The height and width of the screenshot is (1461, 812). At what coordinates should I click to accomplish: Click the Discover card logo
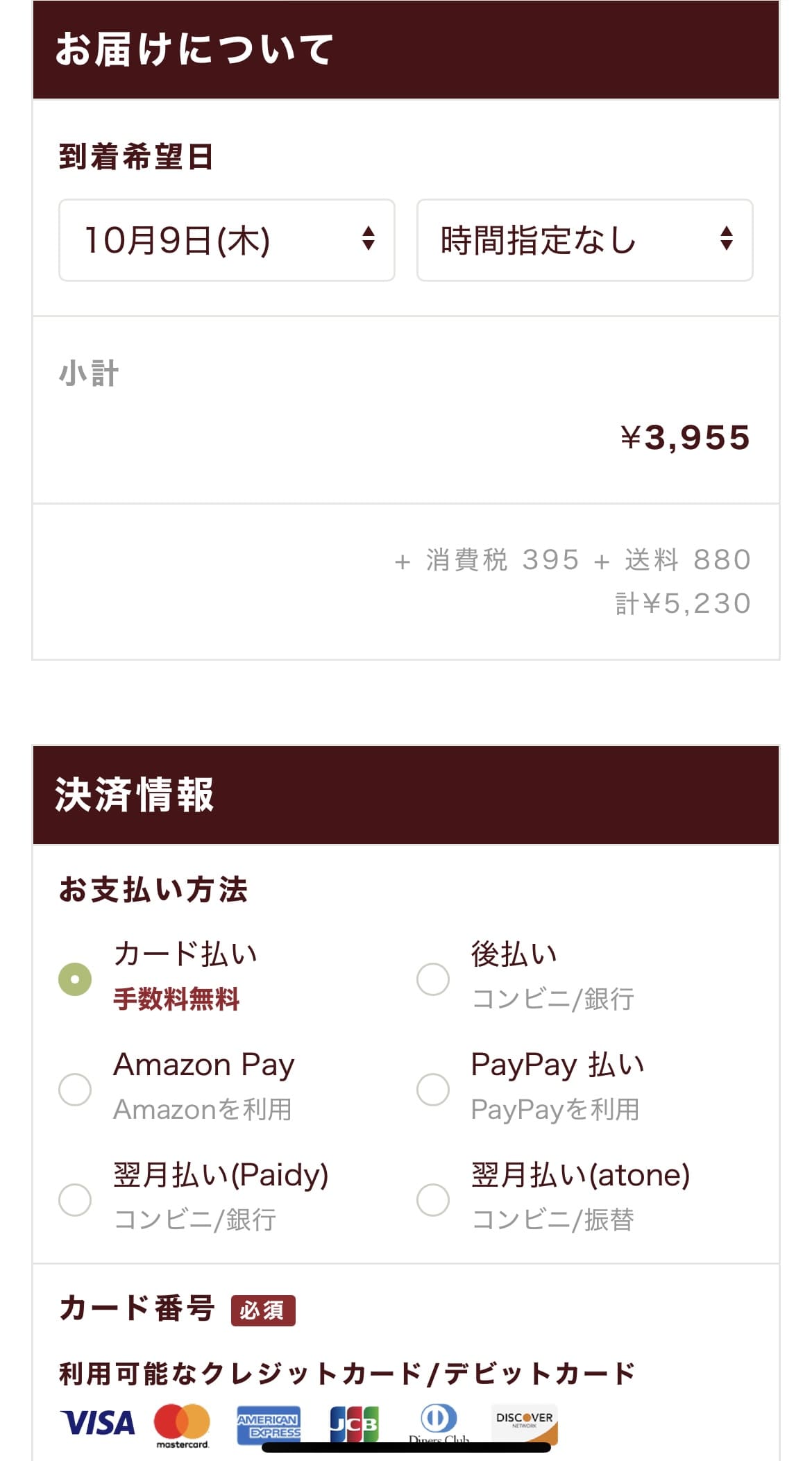pos(525,1423)
